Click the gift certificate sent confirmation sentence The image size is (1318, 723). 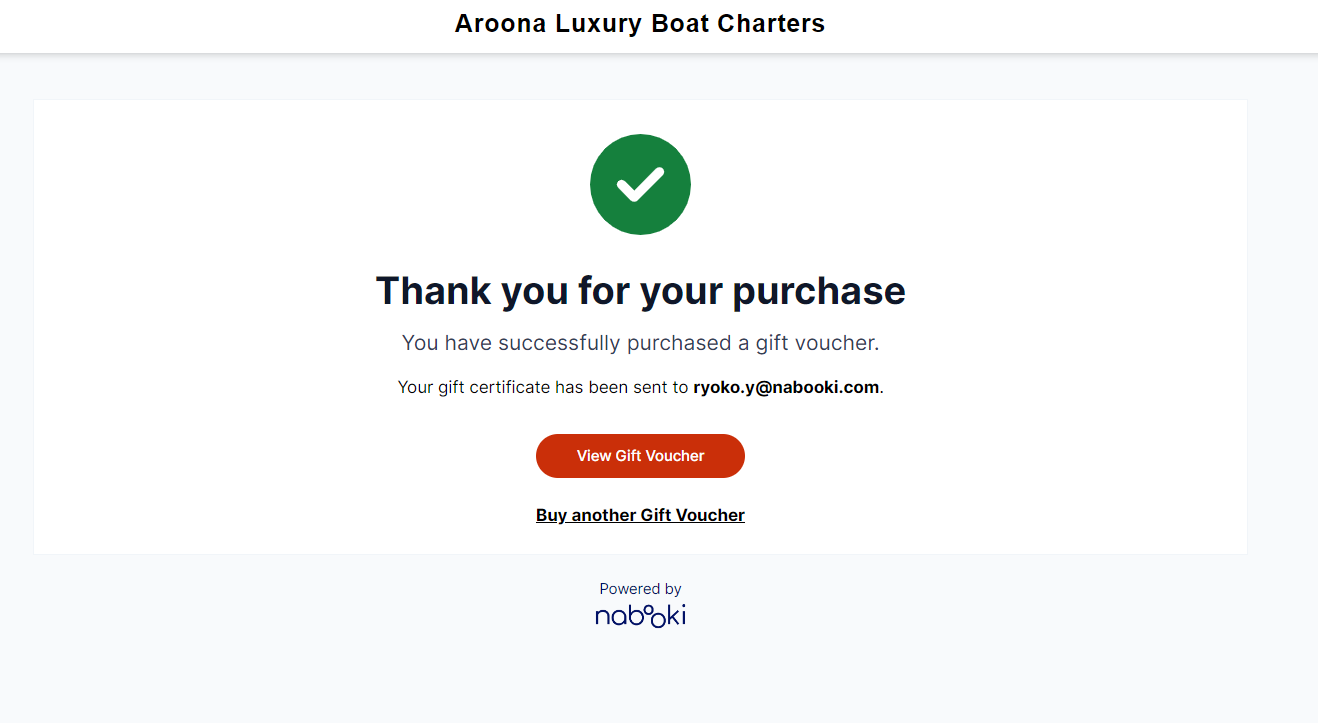[640, 387]
